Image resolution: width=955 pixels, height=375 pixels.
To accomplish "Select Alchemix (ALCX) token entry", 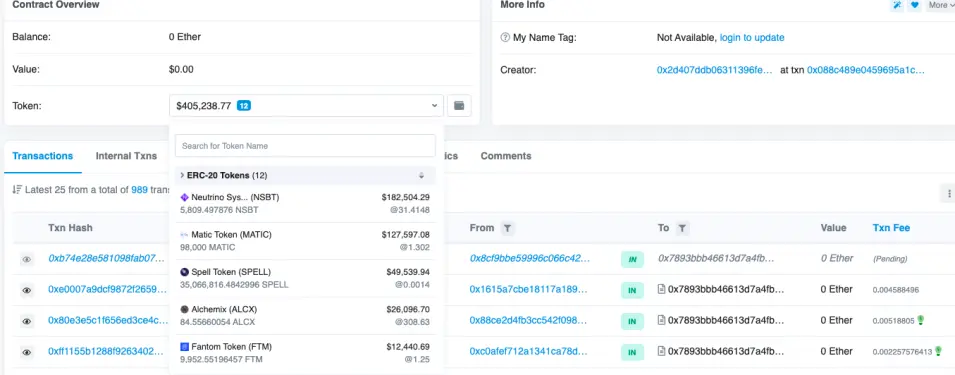I will pos(305,315).
